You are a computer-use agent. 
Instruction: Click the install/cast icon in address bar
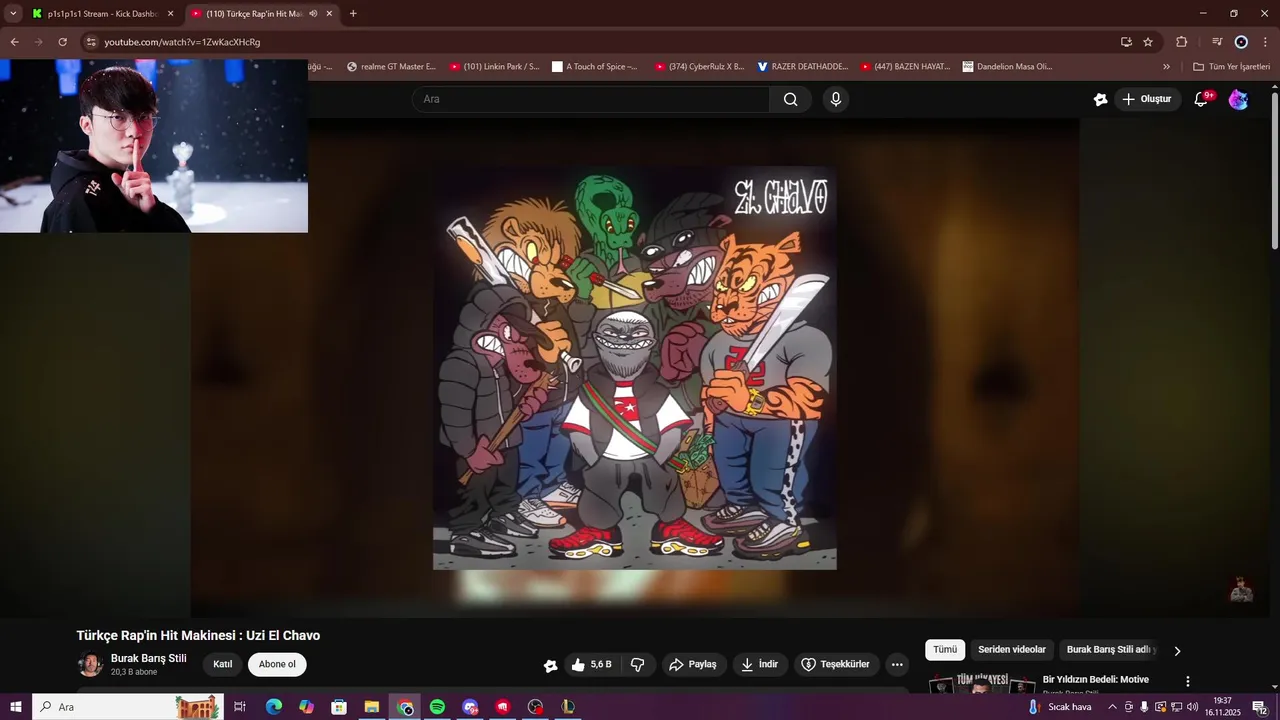(1126, 42)
